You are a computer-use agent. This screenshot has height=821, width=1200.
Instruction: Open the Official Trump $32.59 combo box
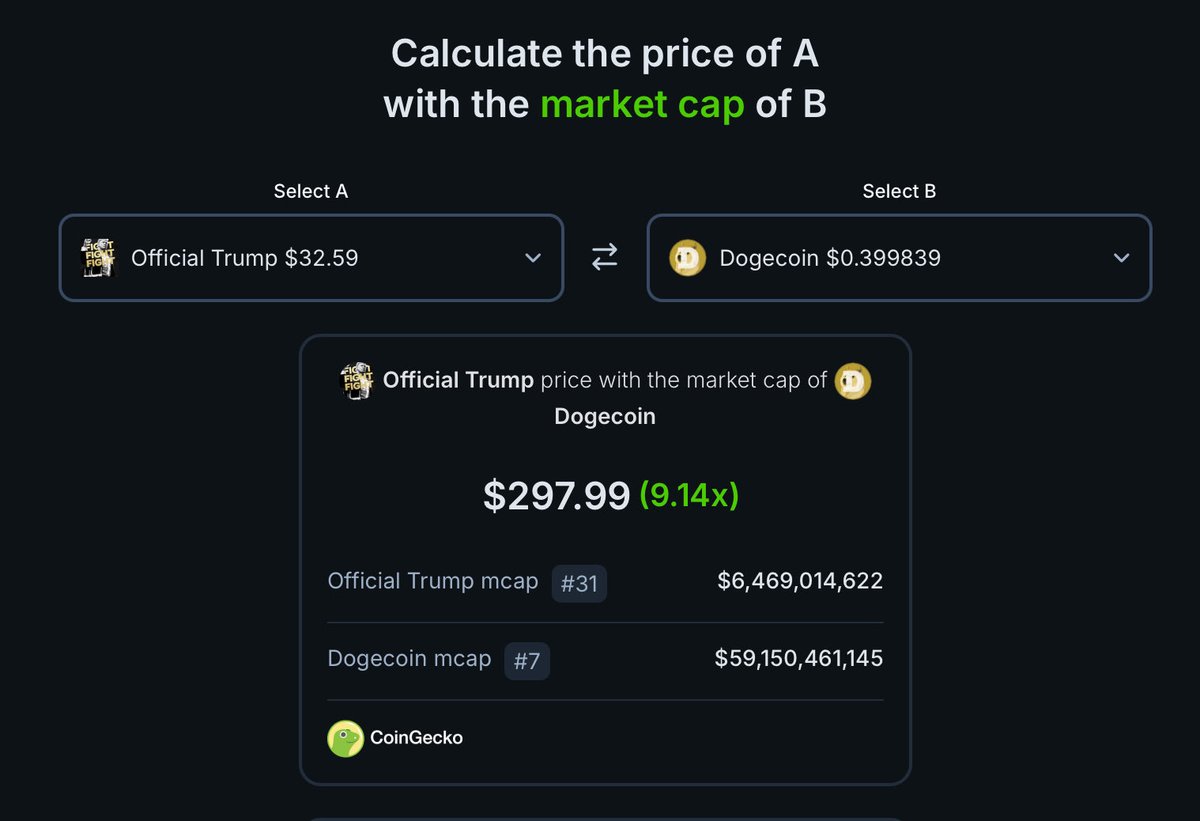[x=311, y=258]
